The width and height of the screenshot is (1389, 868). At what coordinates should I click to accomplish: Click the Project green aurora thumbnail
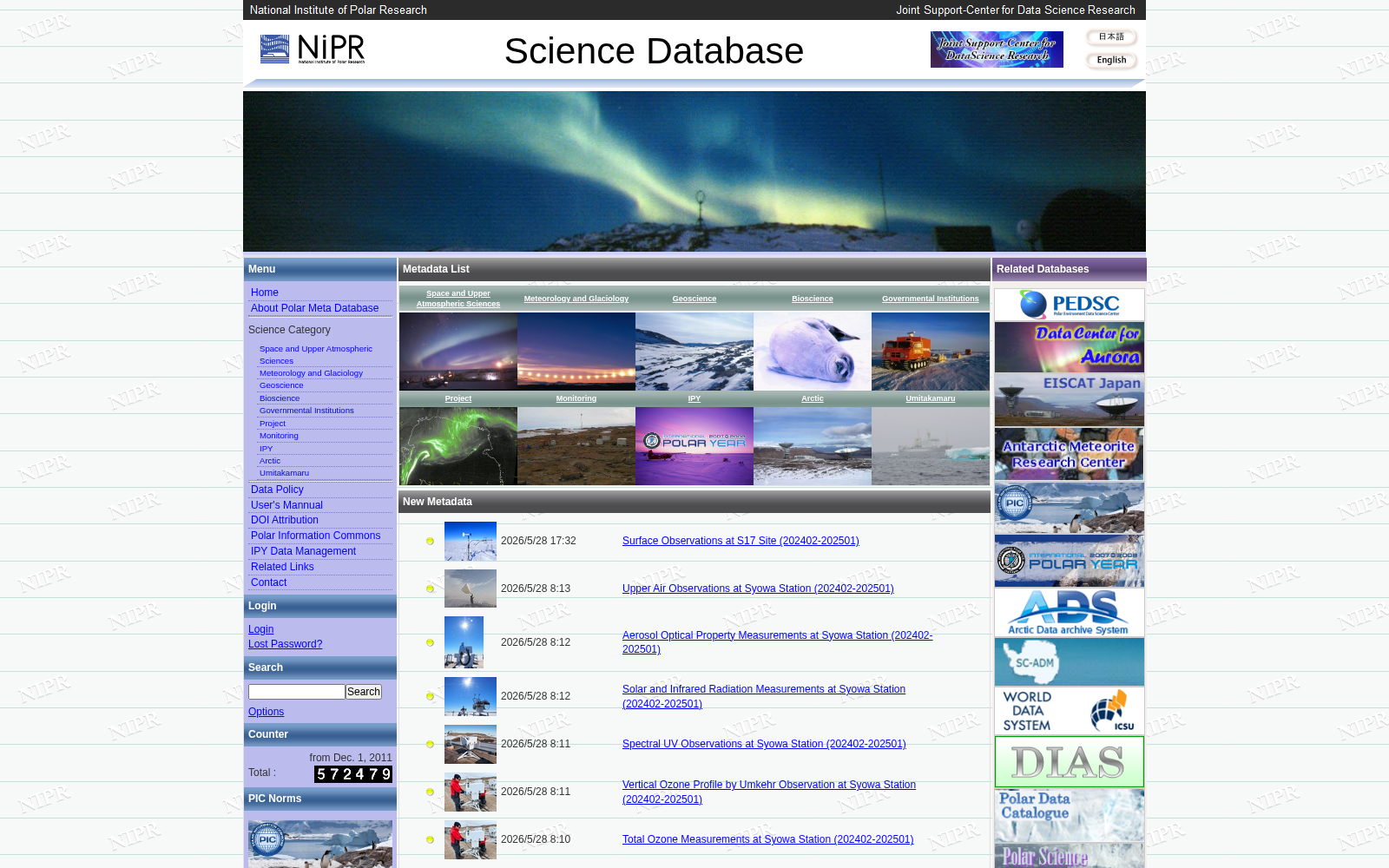tap(458, 446)
